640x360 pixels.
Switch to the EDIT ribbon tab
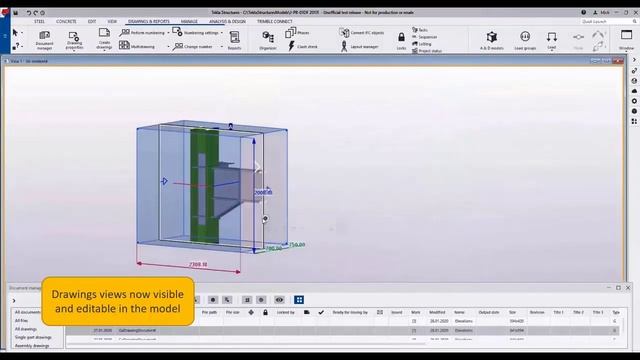(92, 21)
